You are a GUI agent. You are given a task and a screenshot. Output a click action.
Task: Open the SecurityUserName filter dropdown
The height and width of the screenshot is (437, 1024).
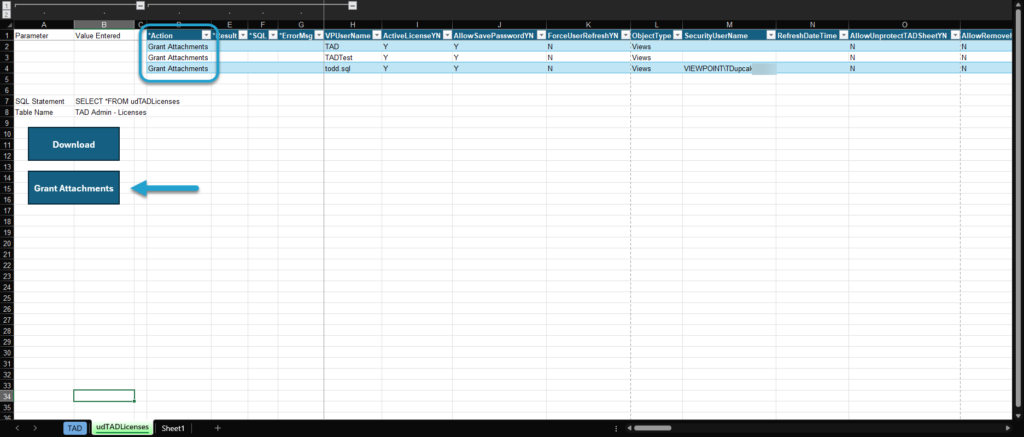tap(771, 35)
